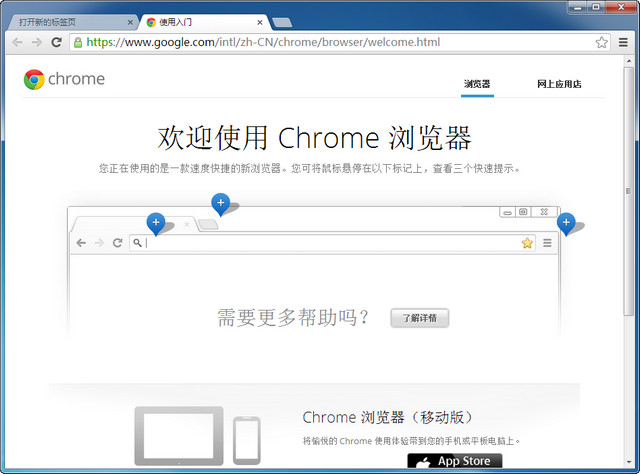Click the App Store download badge
Image resolution: width=640 pixels, height=474 pixels.
(x=454, y=462)
